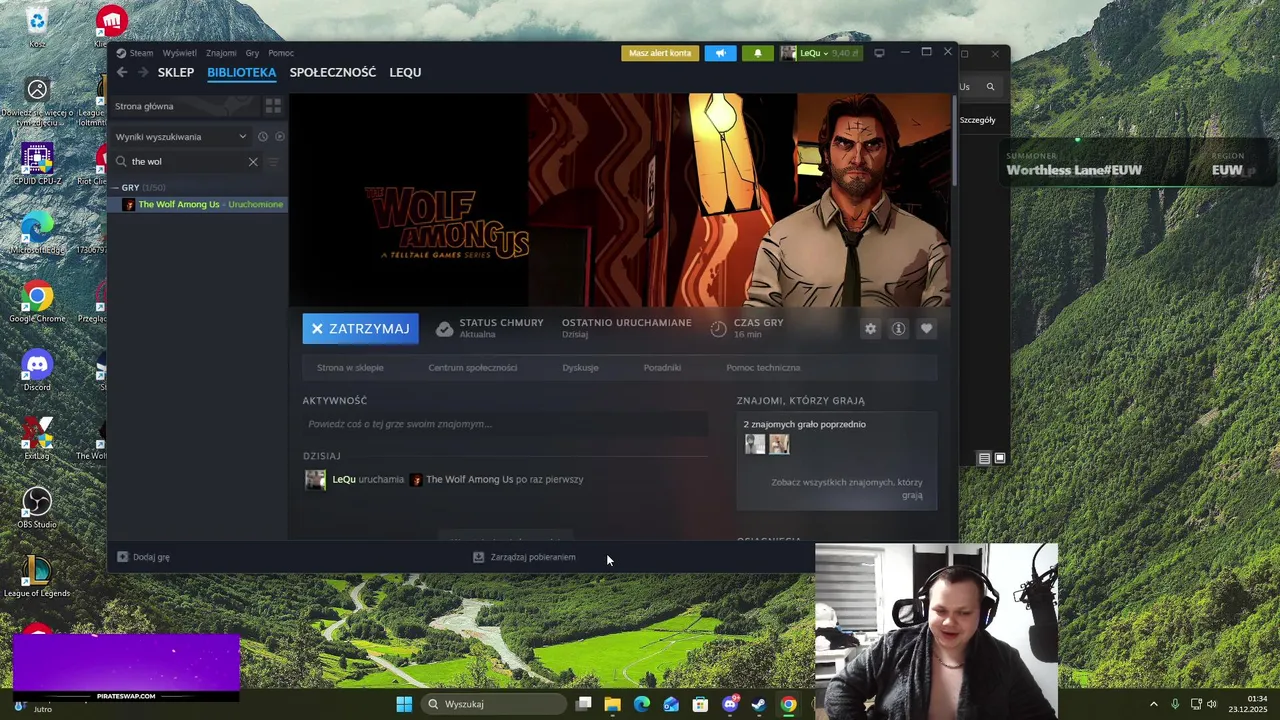
Task: Open Strona w sklepie link
Action: [x=350, y=368]
